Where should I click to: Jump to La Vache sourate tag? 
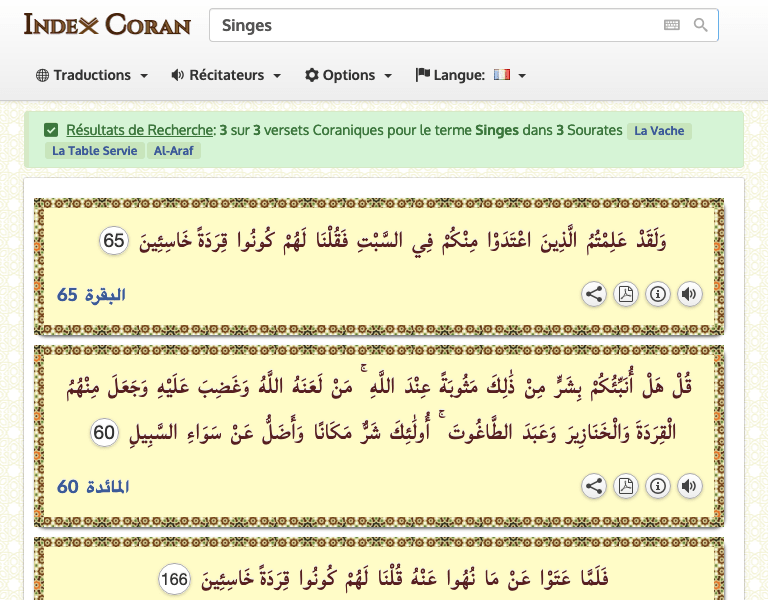(x=659, y=131)
